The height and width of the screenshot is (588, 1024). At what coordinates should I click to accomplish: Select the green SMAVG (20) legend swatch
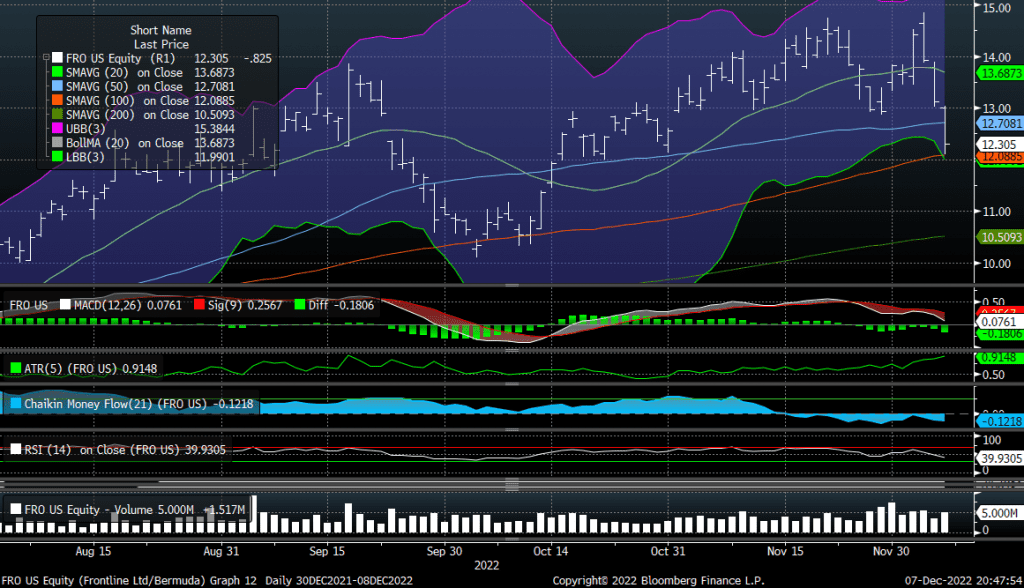click(57, 73)
